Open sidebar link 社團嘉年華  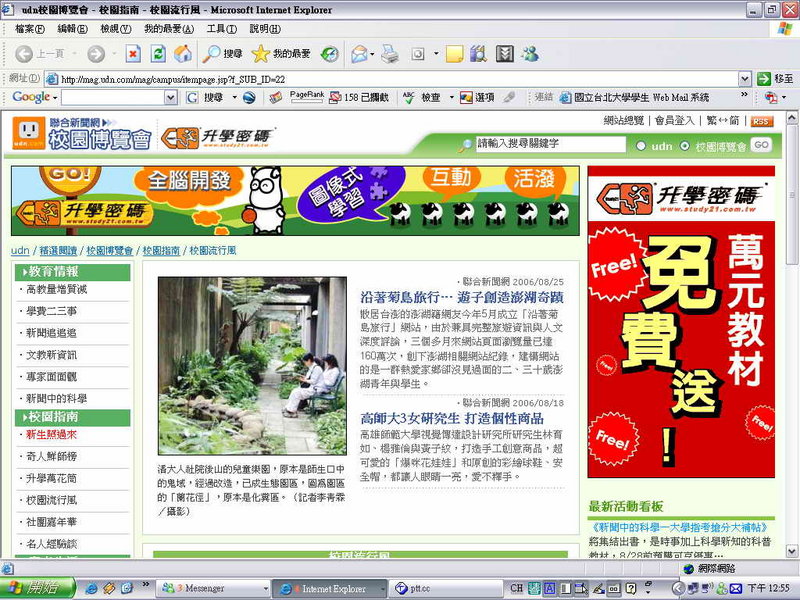click(51, 522)
